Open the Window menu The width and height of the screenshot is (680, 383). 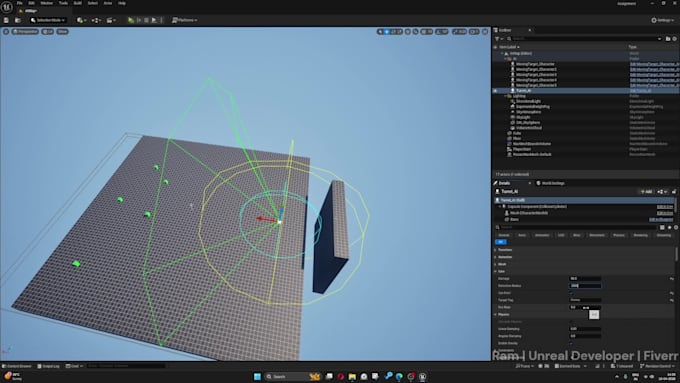[46, 3]
